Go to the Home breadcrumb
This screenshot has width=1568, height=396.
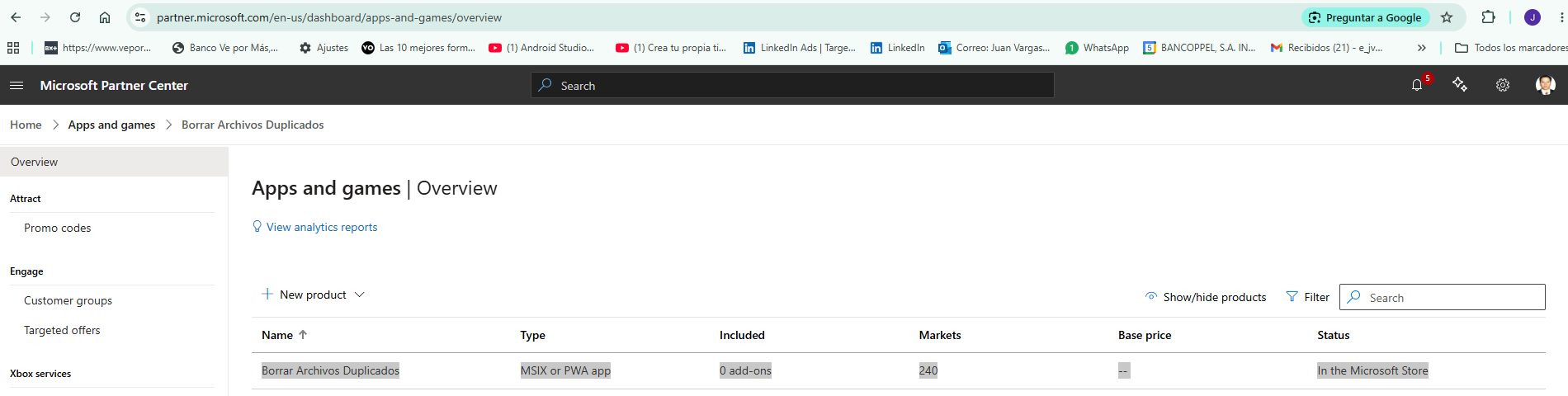point(26,125)
